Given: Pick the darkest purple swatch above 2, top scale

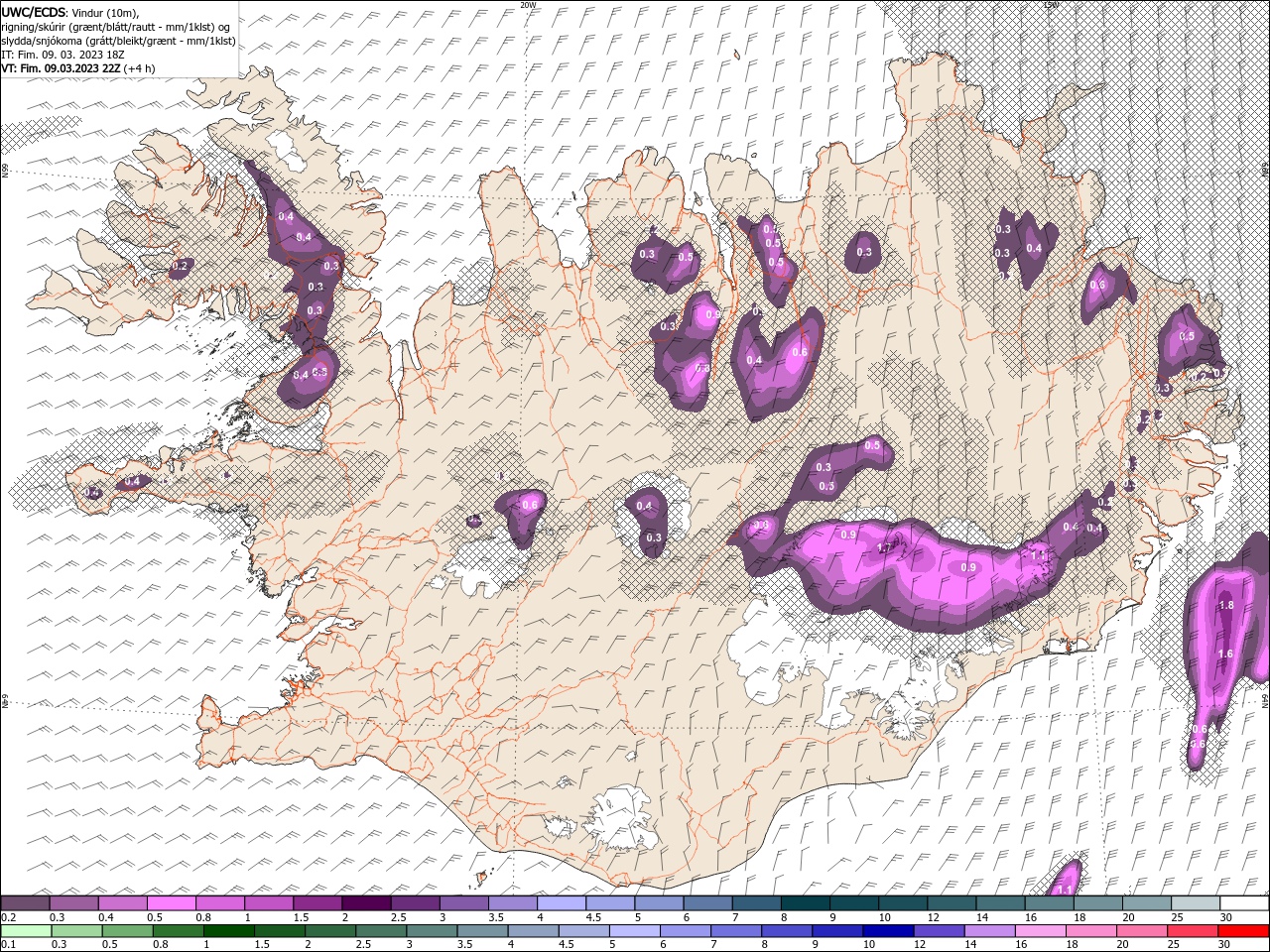Looking at the screenshot, I should [x=366, y=903].
